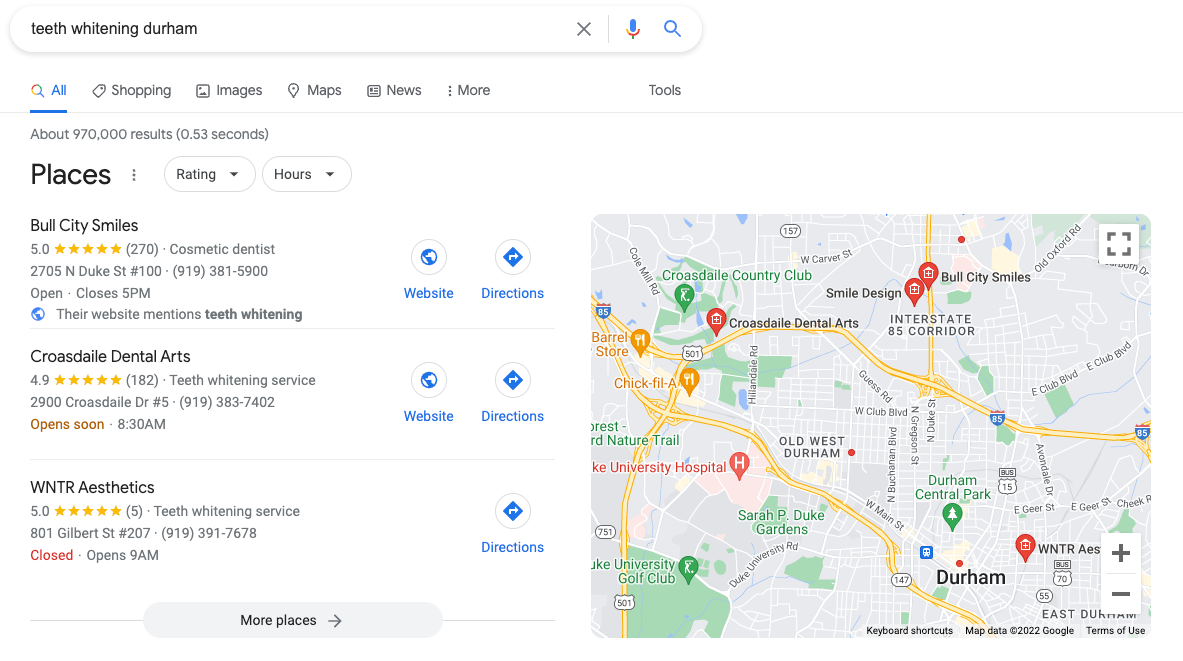This screenshot has width=1183, height=661.
Task: Clear the search box with the X icon
Action: tap(583, 29)
